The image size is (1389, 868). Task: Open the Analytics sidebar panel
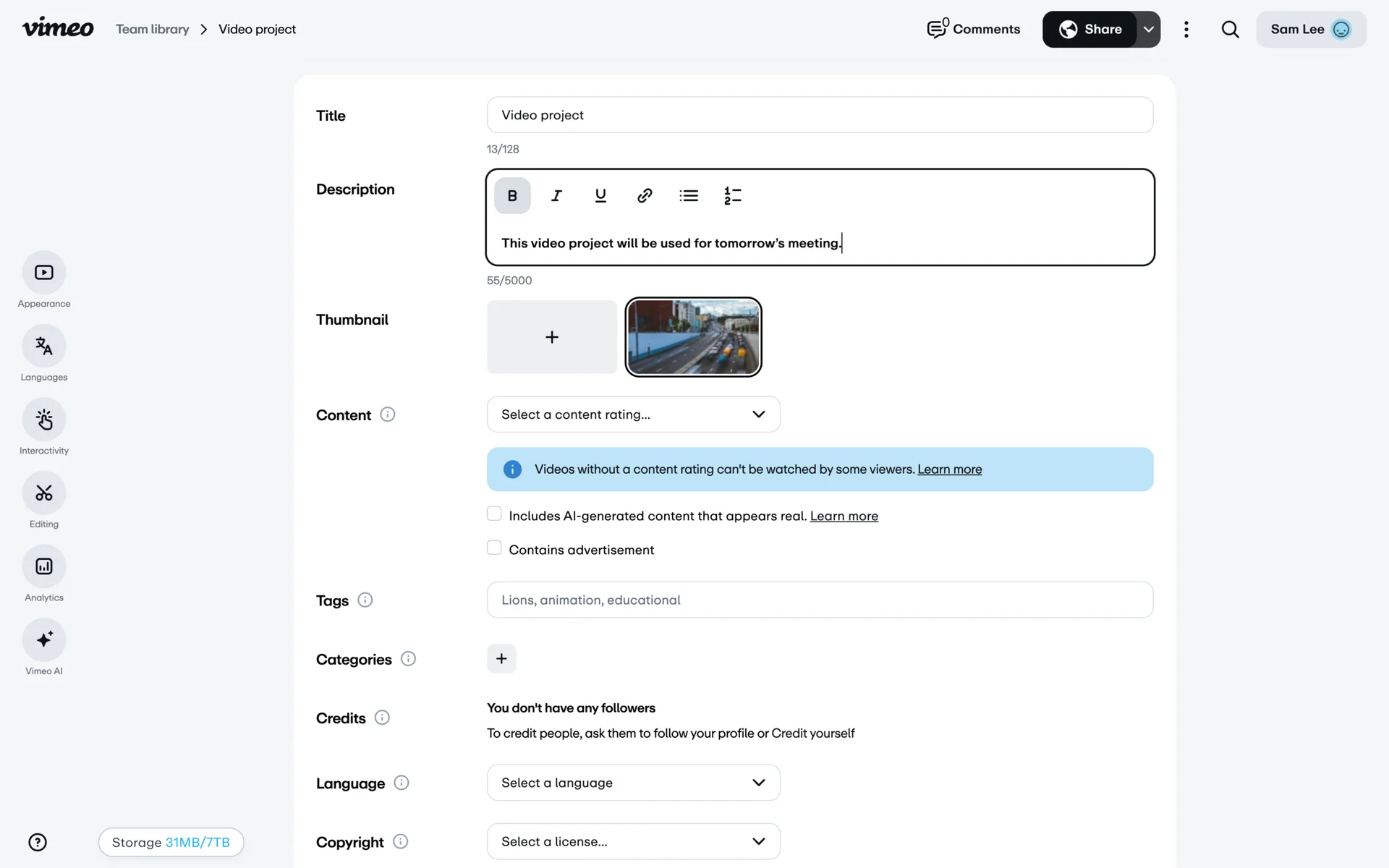point(44,566)
